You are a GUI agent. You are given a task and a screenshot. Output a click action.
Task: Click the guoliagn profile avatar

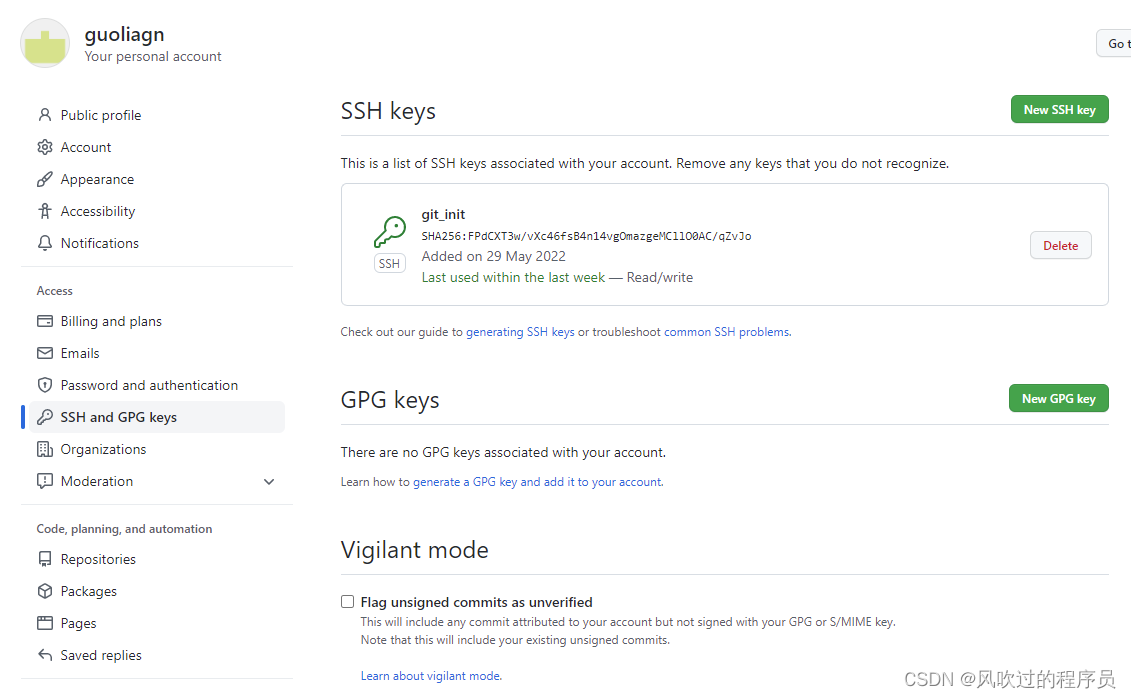(x=44, y=43)
